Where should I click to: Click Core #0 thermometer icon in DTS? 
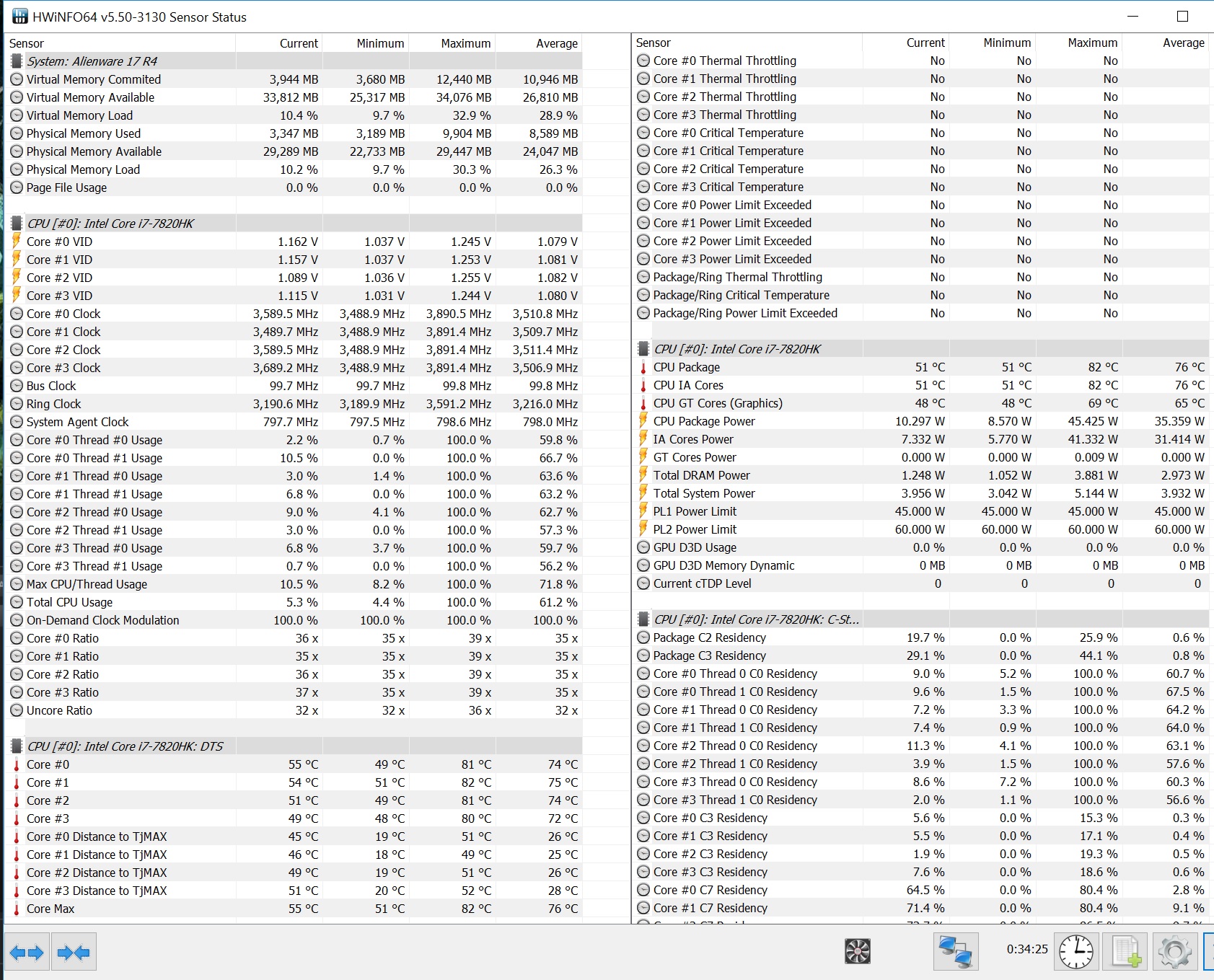17,764
